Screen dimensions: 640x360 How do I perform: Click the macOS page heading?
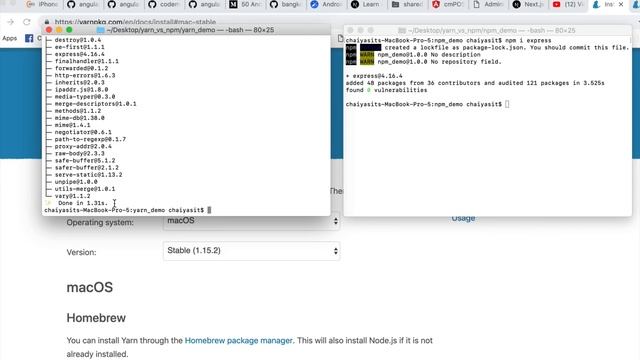click(90, 287)
